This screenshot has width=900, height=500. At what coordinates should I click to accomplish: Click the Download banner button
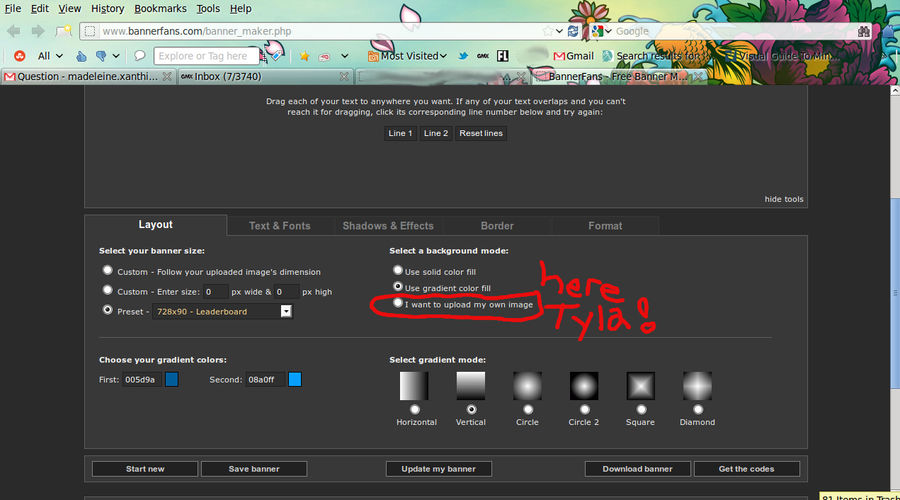pyautogui.click(x=637, y=469)
